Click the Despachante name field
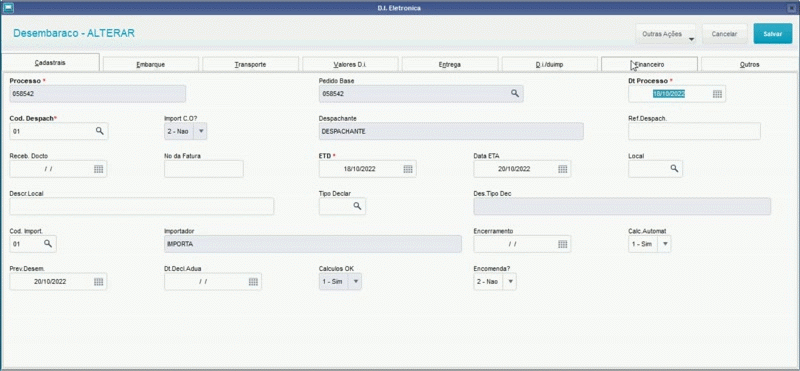The image size is (800, 371). pyautogui.click(x=451, y=131)
